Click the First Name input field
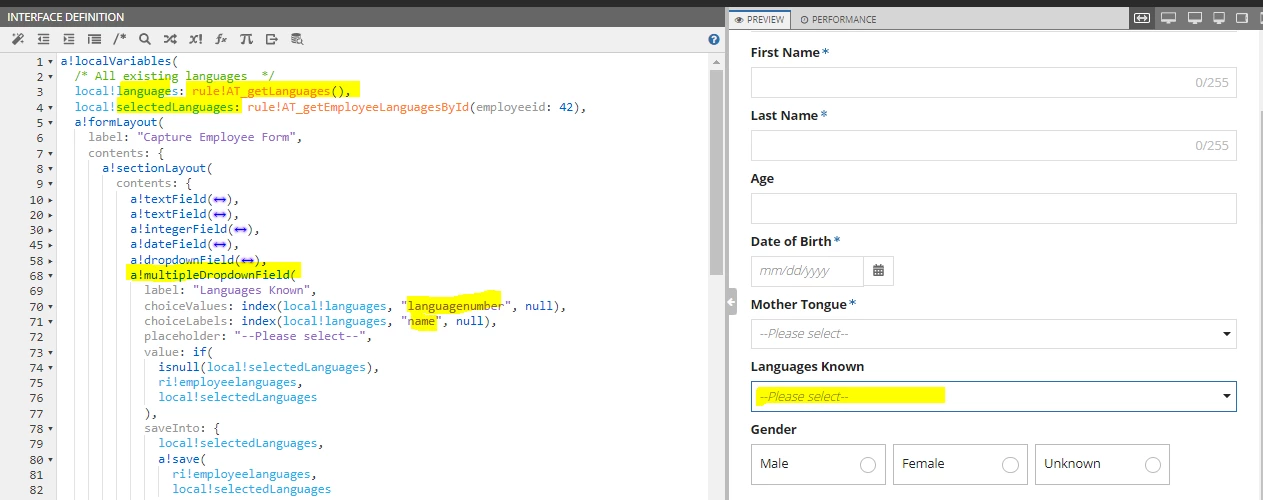The image size is (1263, 500). (x=993, y=83)
